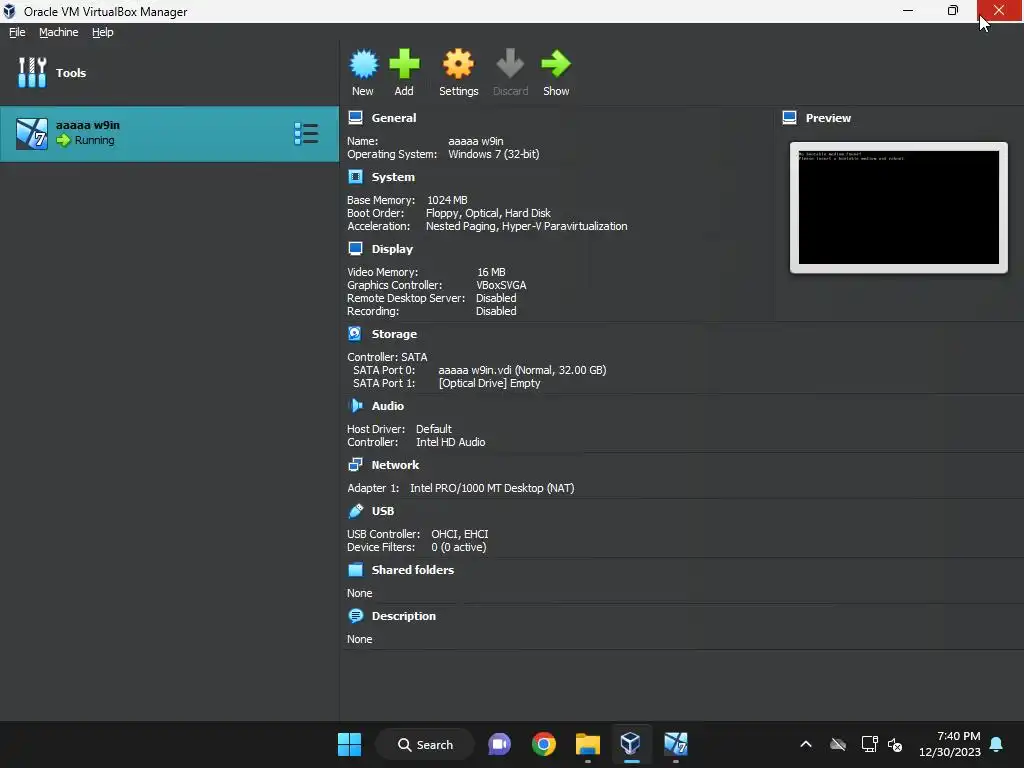This screenshot has width=1024, height=768.
Task: Click the Storage section disk icon
Action: click(355, 334)
